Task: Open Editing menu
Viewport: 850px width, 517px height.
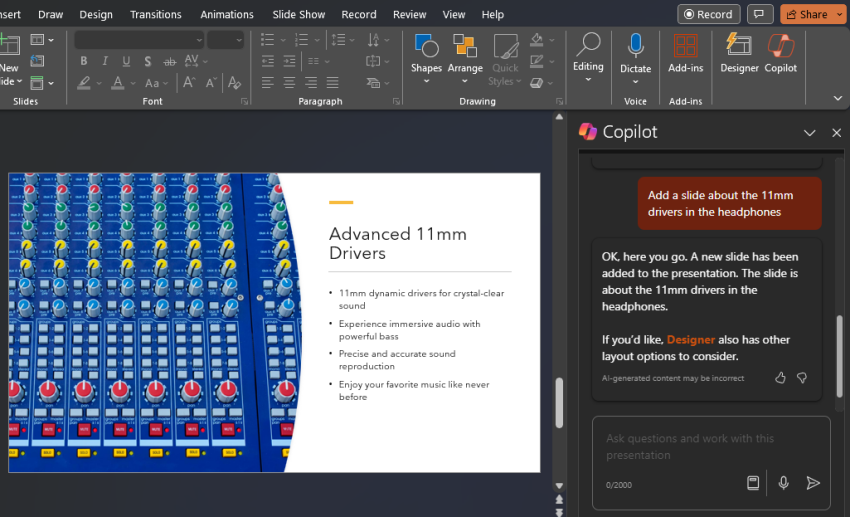Action: 588,57
